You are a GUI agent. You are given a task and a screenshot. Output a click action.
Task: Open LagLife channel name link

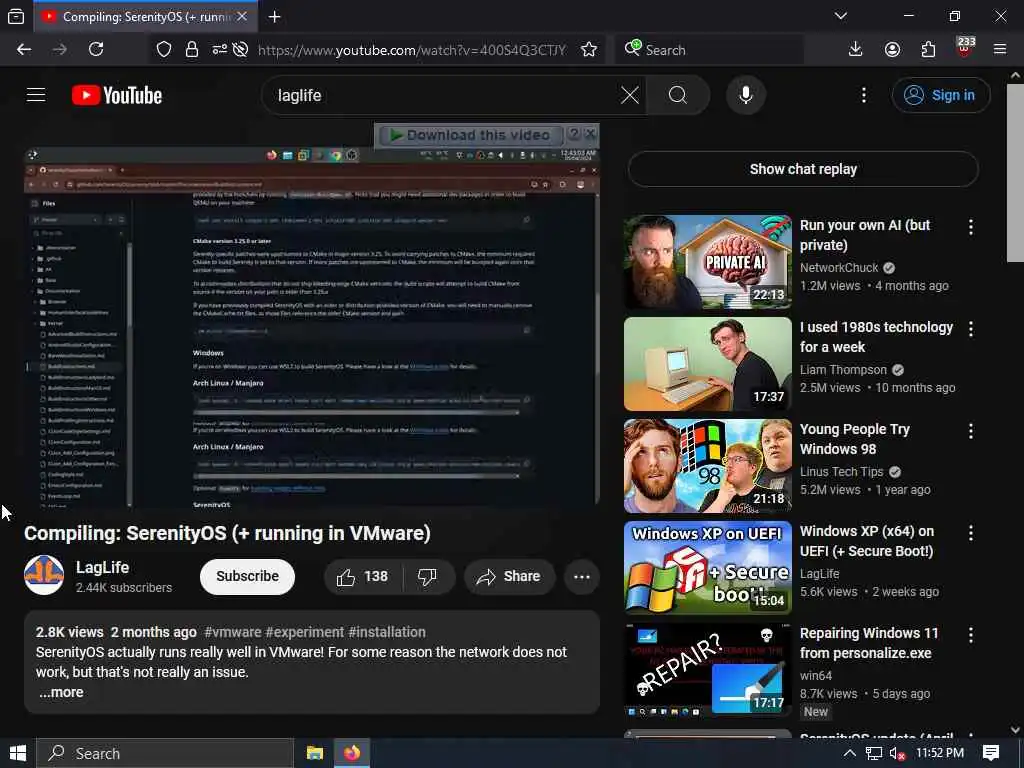(x=103, y=568)
